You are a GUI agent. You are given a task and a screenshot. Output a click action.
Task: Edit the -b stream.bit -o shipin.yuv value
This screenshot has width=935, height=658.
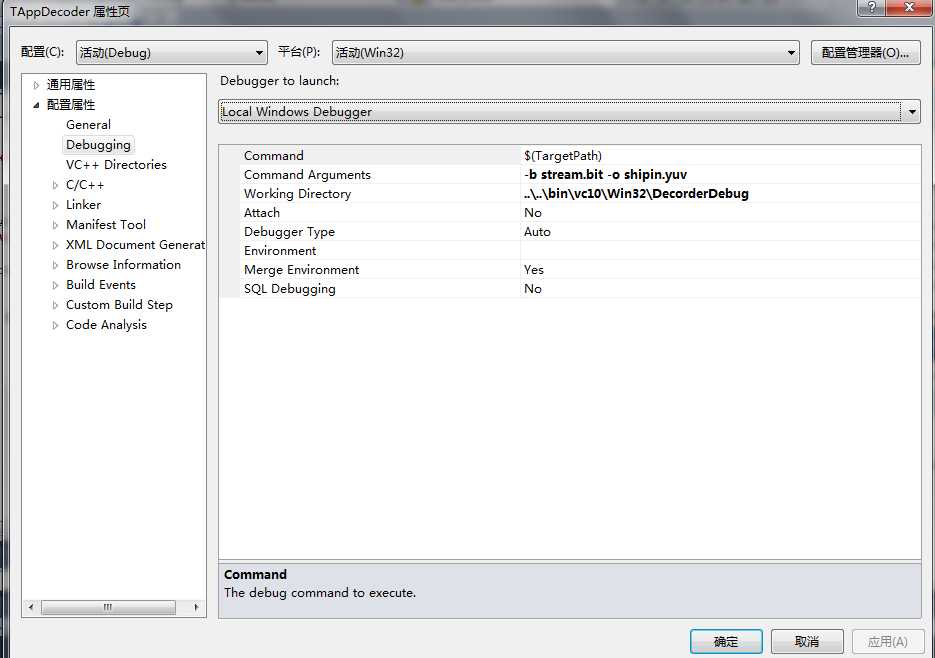coord(605,175)
